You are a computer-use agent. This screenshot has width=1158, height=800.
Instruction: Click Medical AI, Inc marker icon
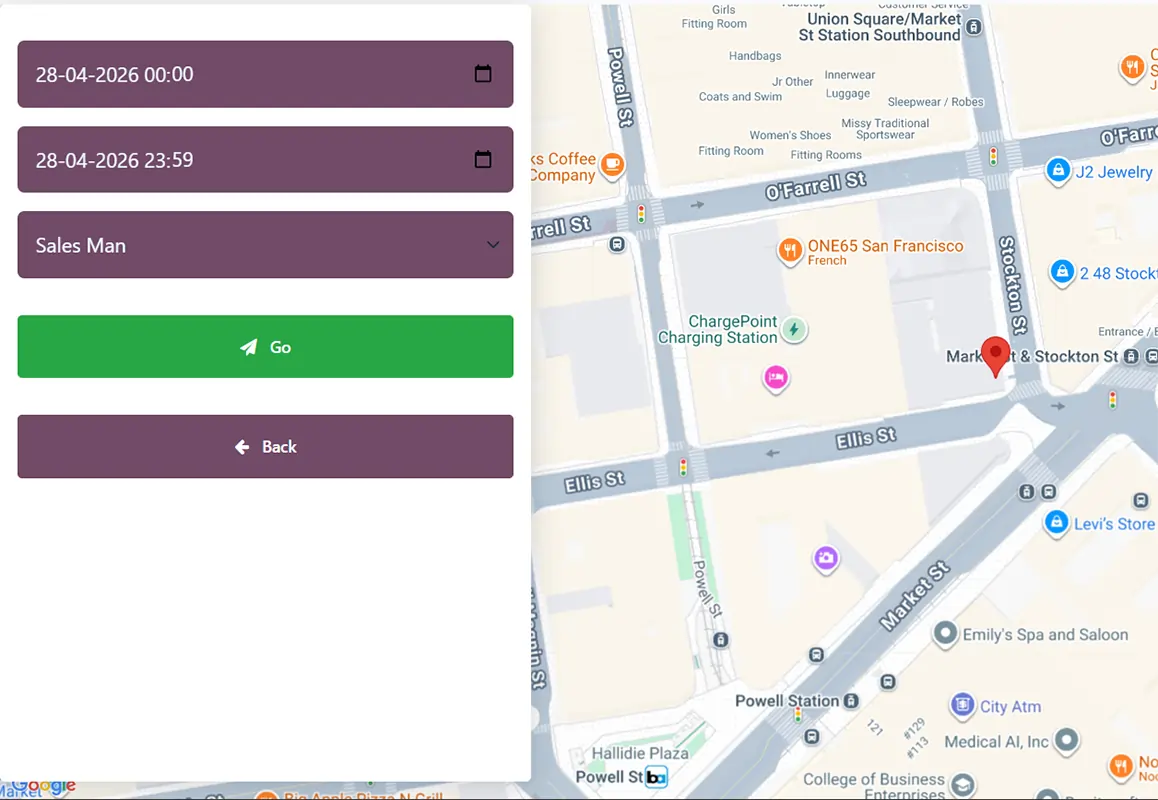coord(1066,739)
